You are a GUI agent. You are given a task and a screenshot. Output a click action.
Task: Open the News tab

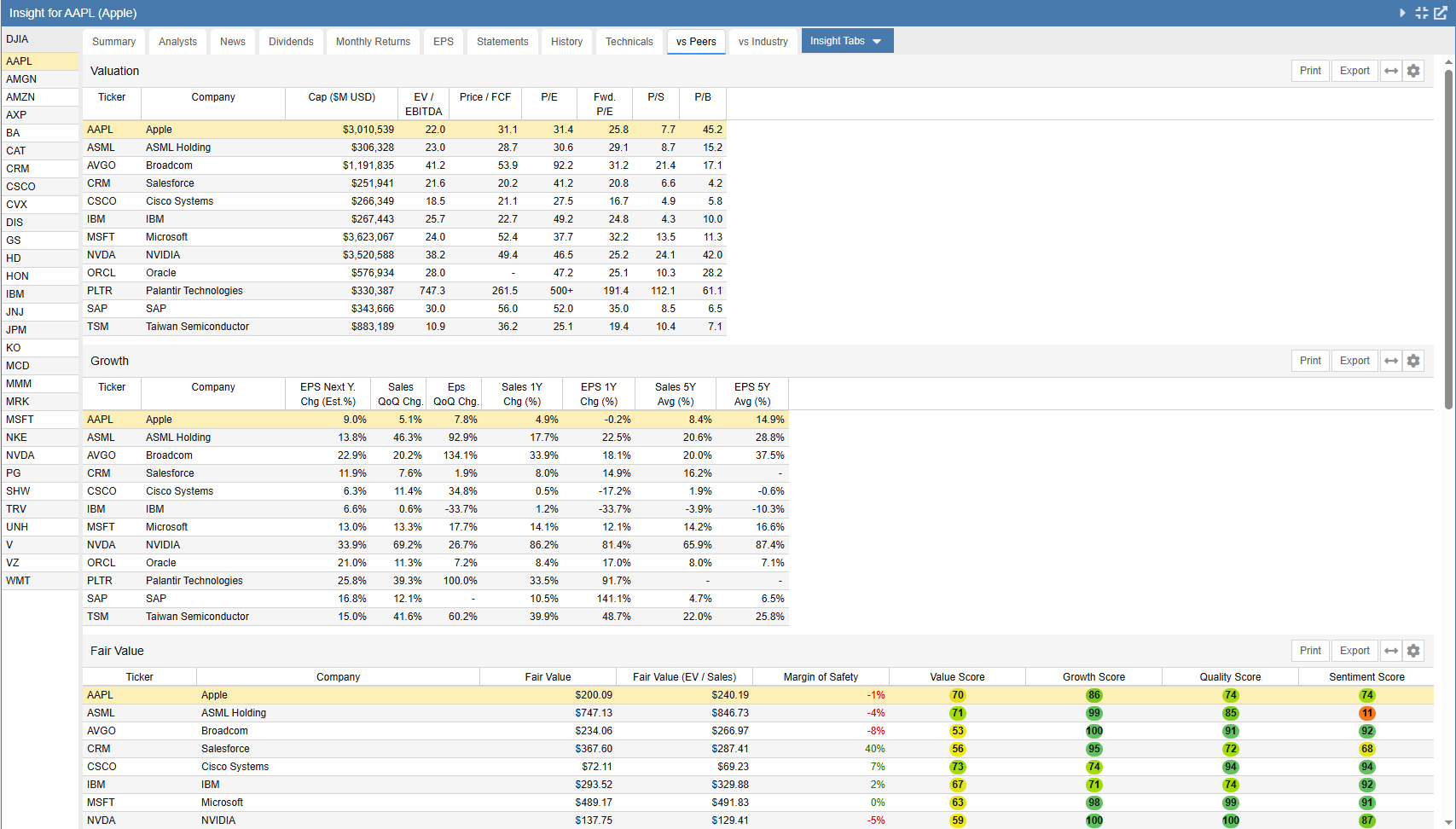pyautogui.click(x=233, y=42)
